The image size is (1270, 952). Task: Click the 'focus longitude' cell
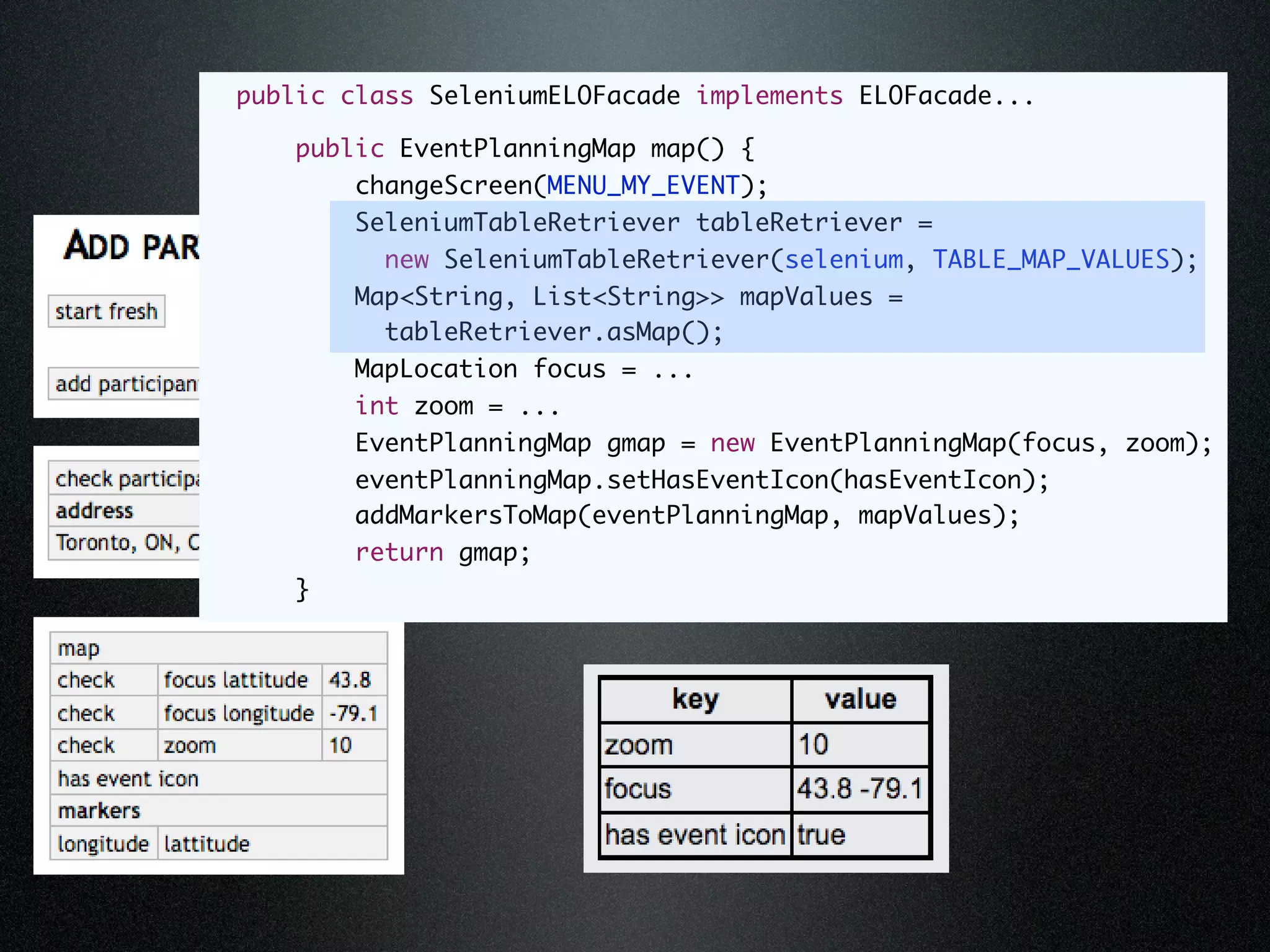[240, 713]
